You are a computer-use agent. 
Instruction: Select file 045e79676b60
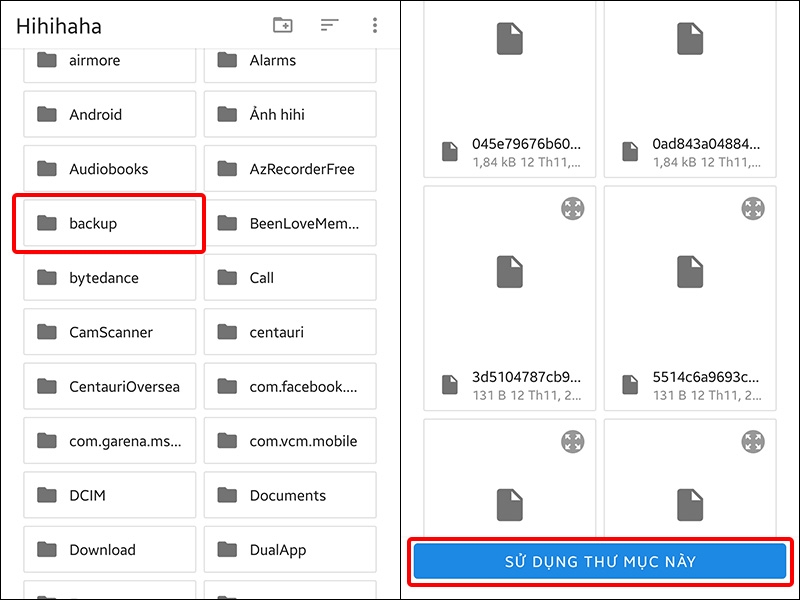click(510, 90)
